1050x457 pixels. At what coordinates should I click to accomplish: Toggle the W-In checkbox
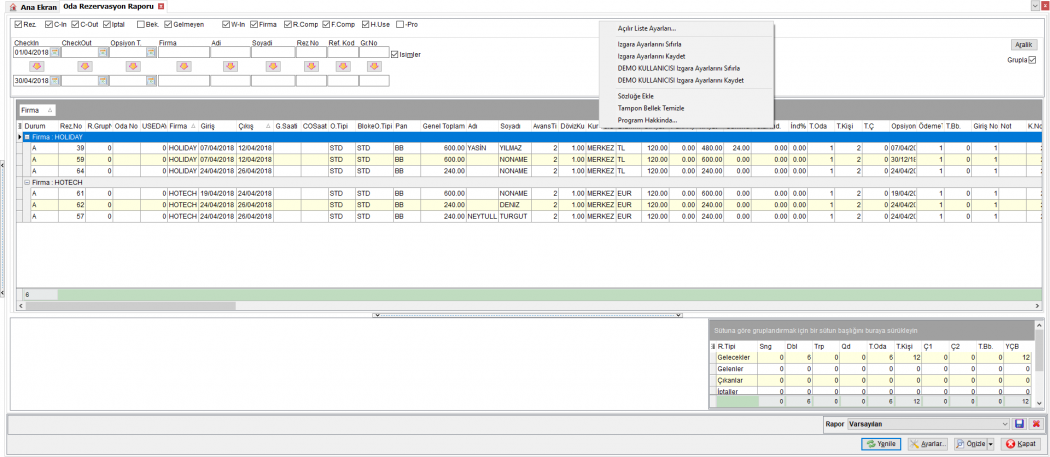pyautogui.click(x=226, y=25)
